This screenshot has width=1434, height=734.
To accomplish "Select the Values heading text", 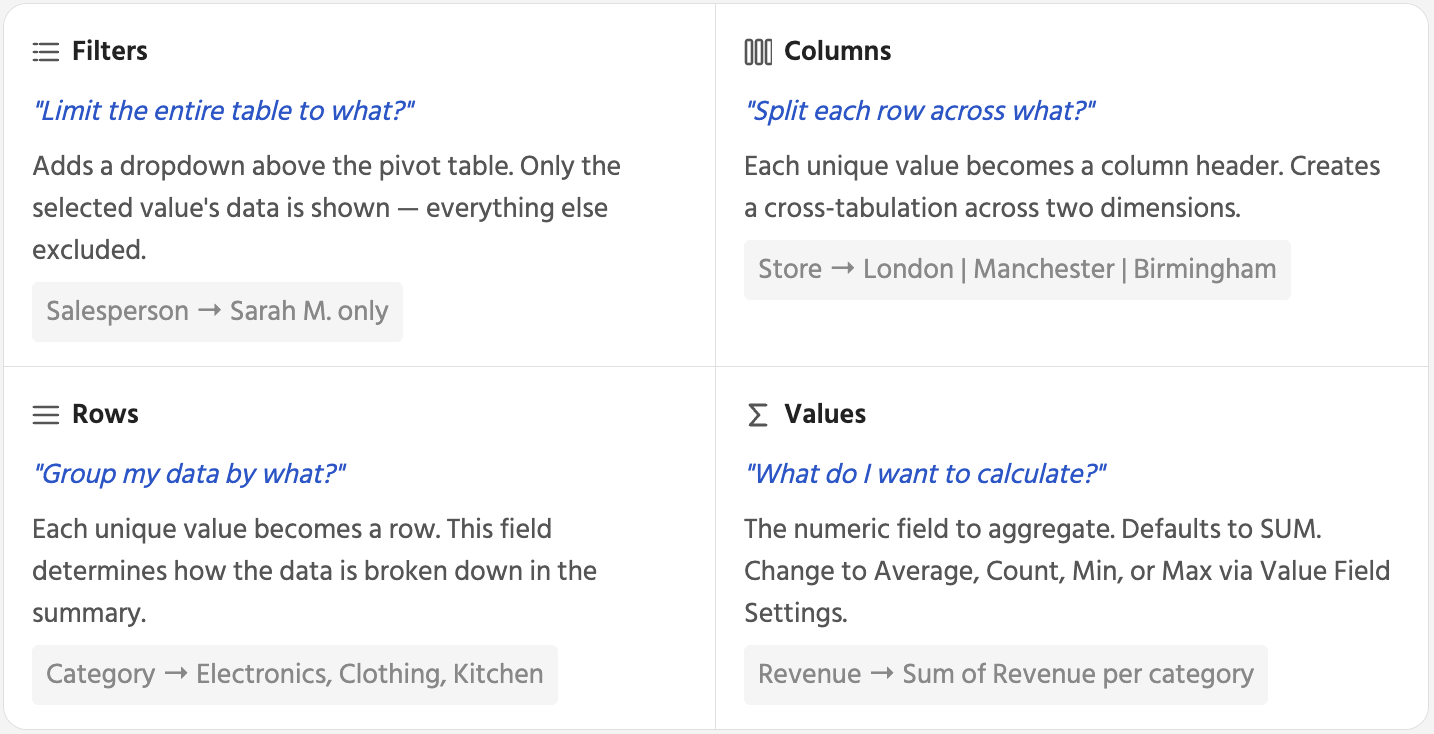I will point(825,414).
